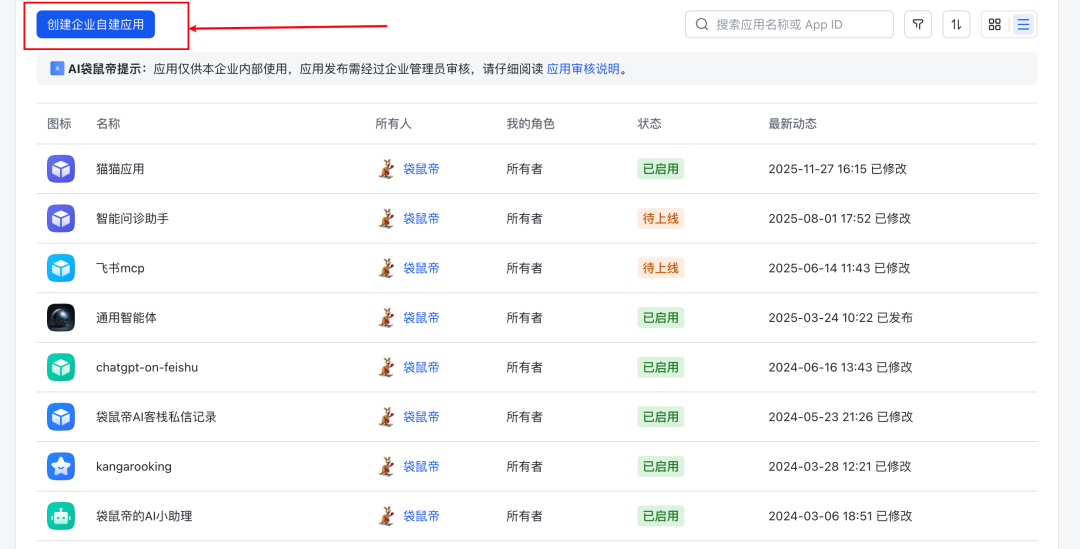Switch to grid view layout
Viewport: 1080px width, 549px height.
pyautogui.click(x=994, y=24)
